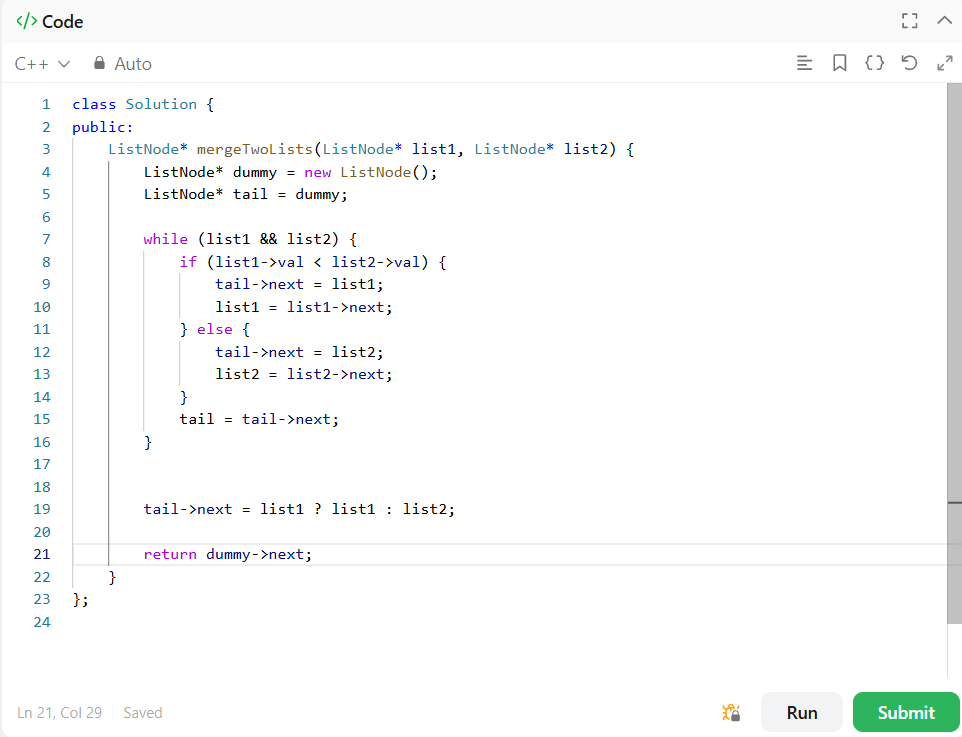962x737 pixels.
Task: Run the code
Action: pos(802,712)
